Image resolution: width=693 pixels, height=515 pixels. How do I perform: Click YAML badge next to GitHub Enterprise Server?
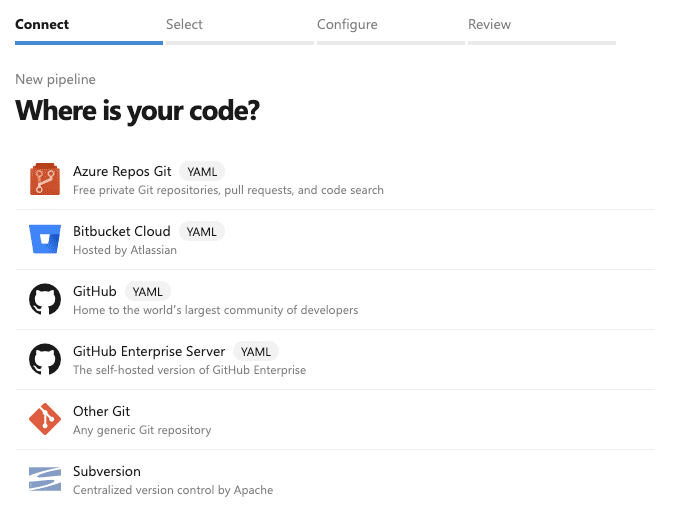tap(255, 352)
